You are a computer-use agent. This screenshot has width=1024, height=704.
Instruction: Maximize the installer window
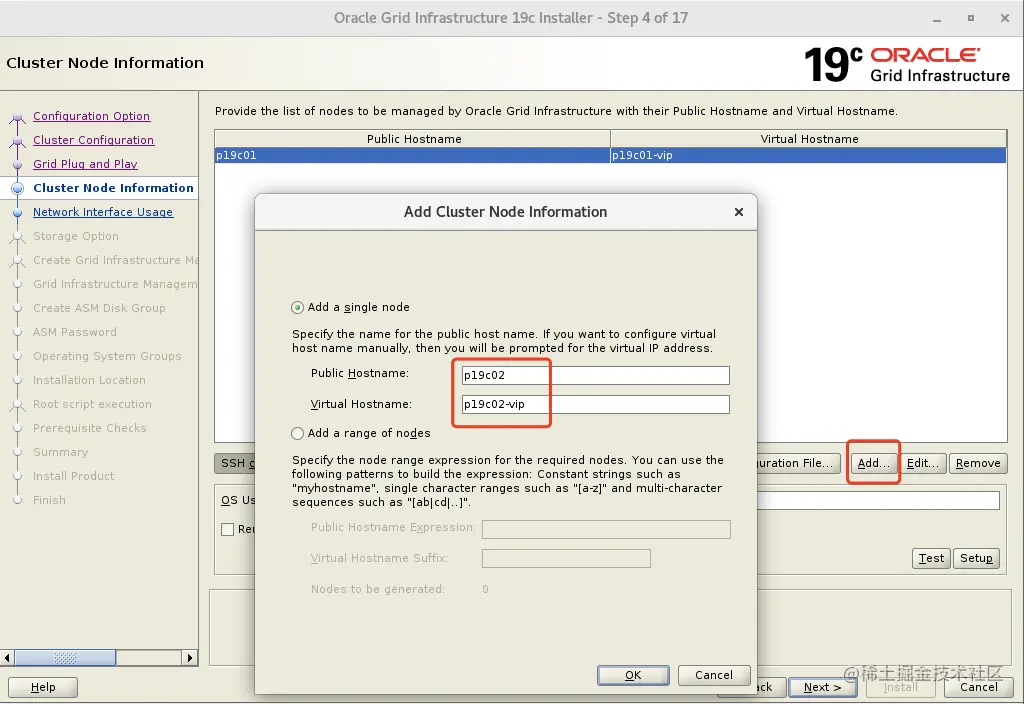970,18
